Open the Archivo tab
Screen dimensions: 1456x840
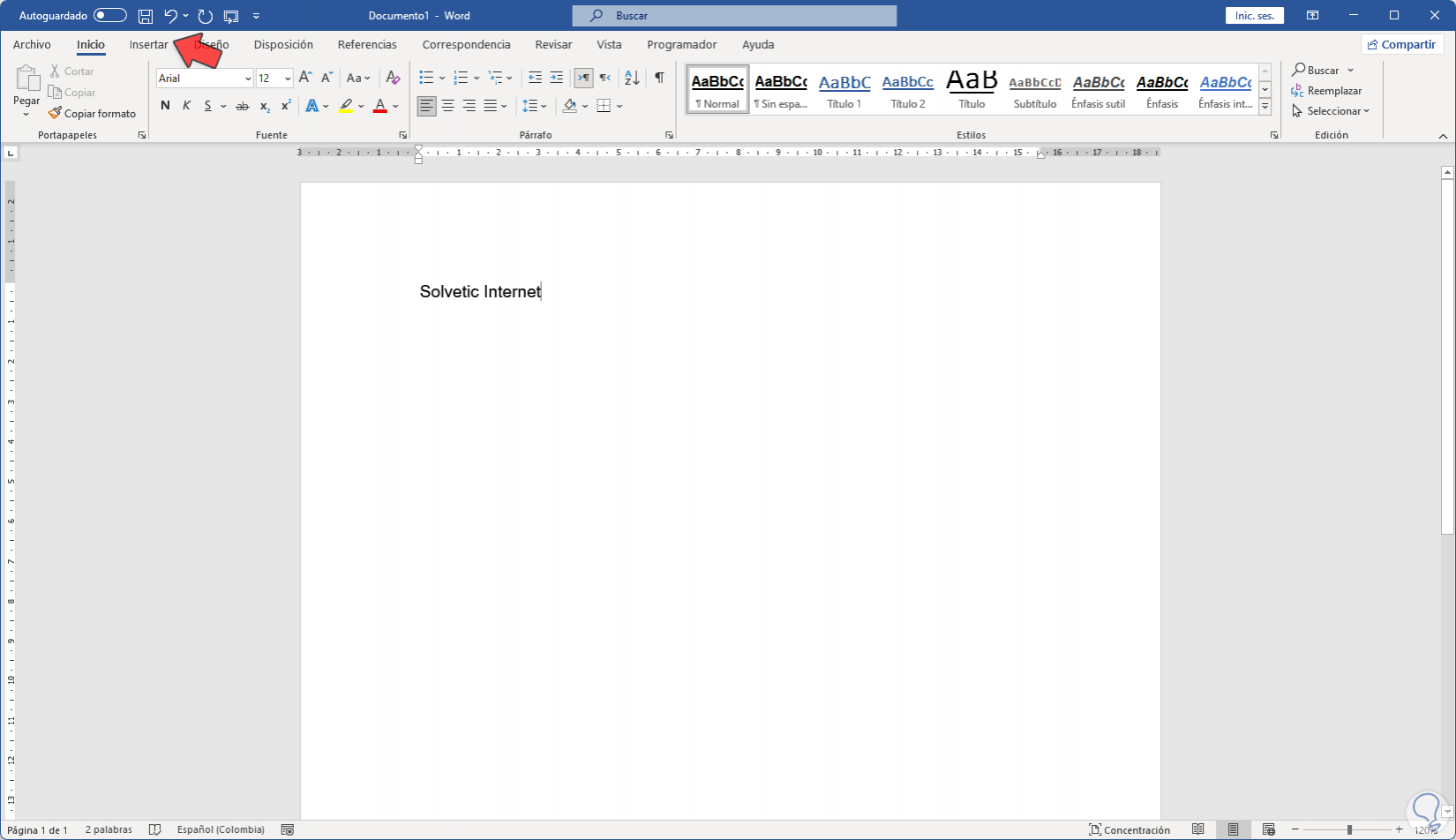coord(32,44)
